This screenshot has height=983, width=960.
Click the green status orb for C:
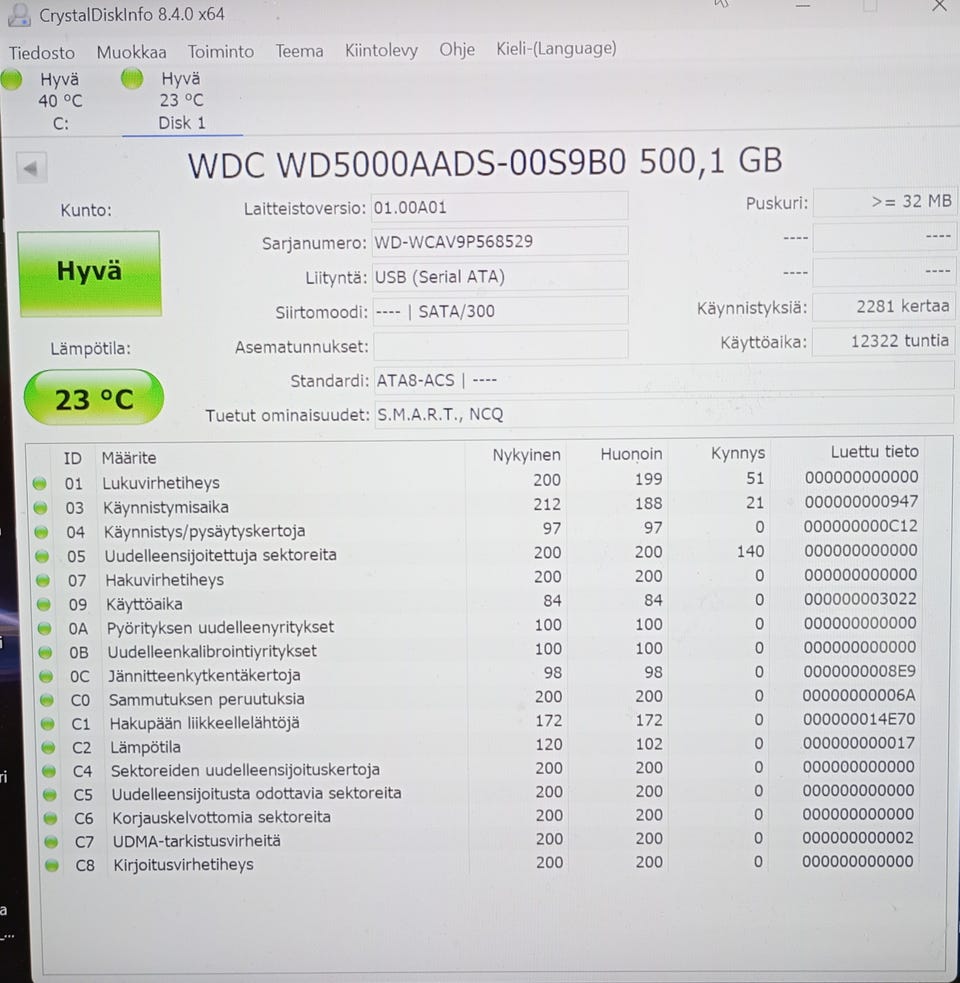pyautogui.click(x=11, y=80)
